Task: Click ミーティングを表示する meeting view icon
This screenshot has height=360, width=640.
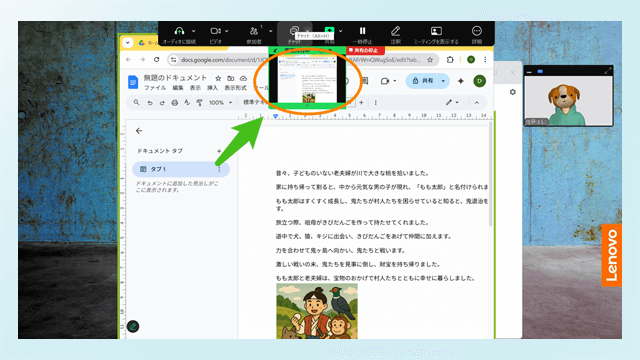Action: click(436, 31)
